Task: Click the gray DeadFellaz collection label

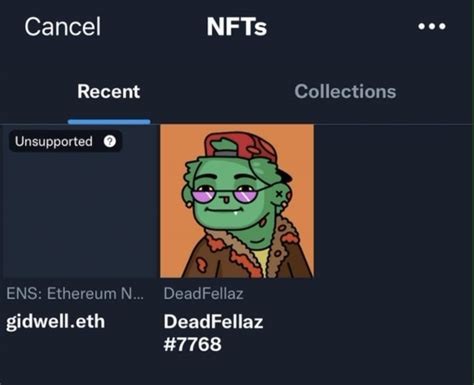Action: click(203, 294)
